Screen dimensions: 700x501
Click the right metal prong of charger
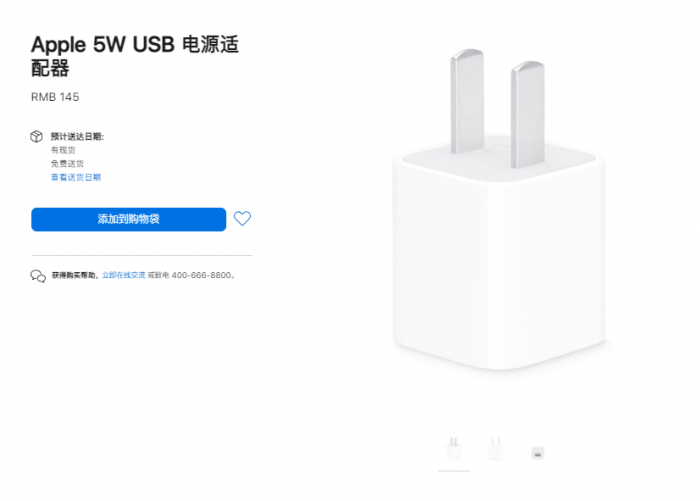click(x=528, y=115)
